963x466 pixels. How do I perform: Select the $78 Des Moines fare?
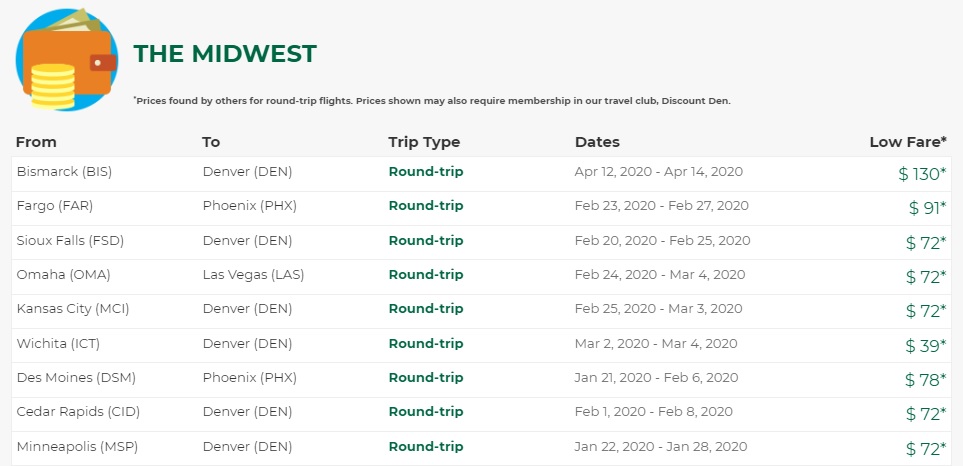pos(925,380)
